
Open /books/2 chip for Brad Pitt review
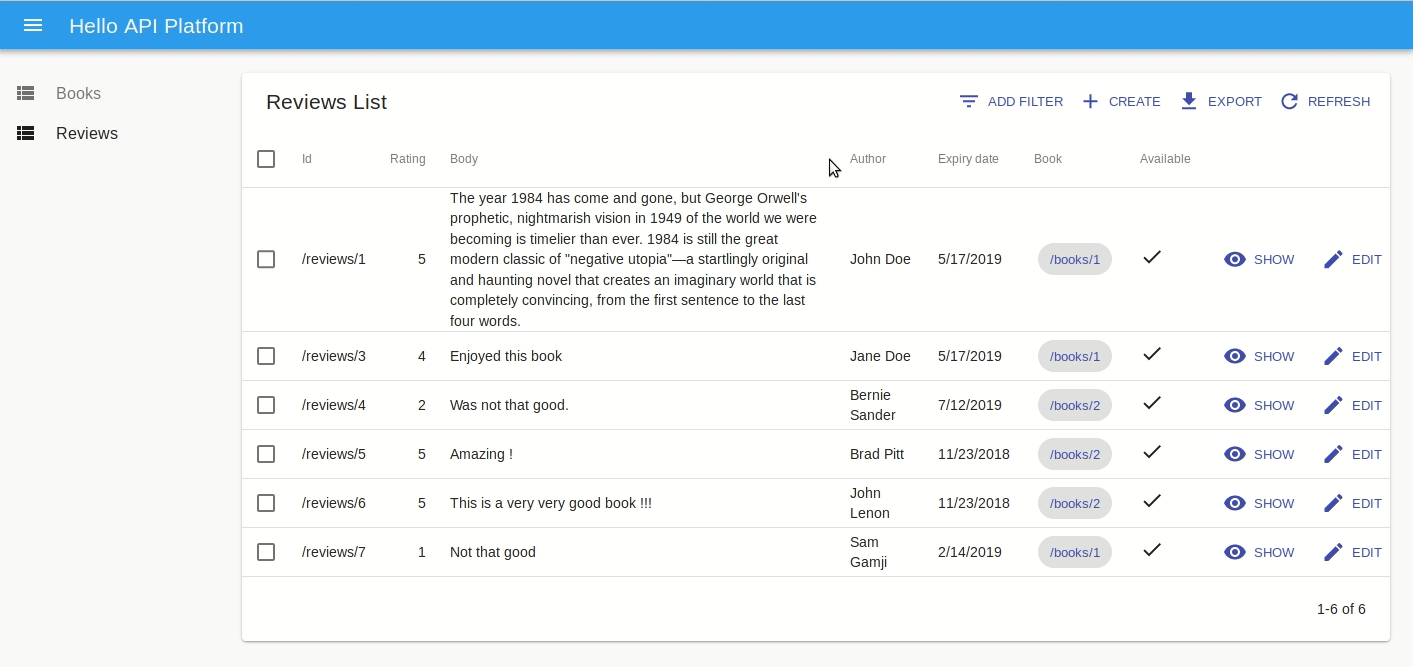(1075, 454)
